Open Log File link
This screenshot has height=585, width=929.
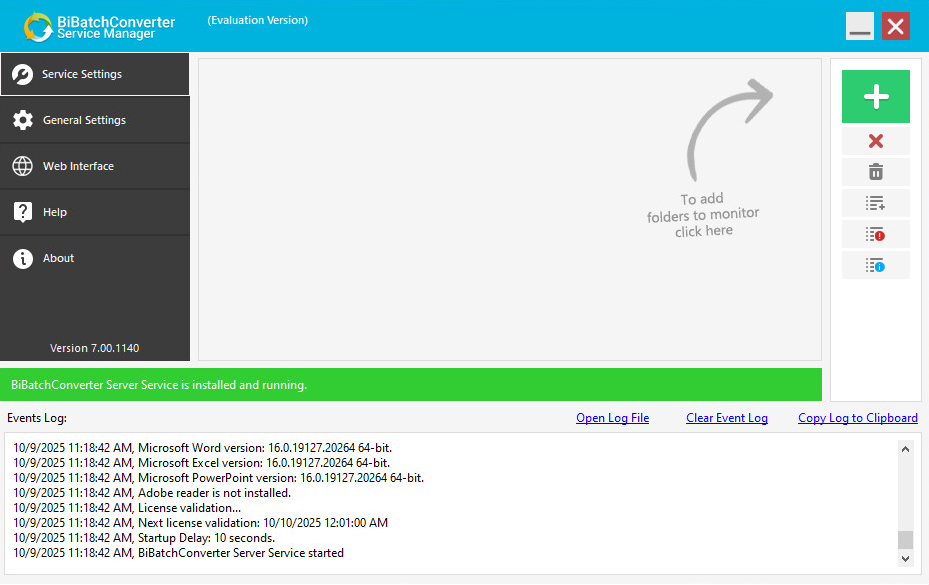[x=612, y=418]
